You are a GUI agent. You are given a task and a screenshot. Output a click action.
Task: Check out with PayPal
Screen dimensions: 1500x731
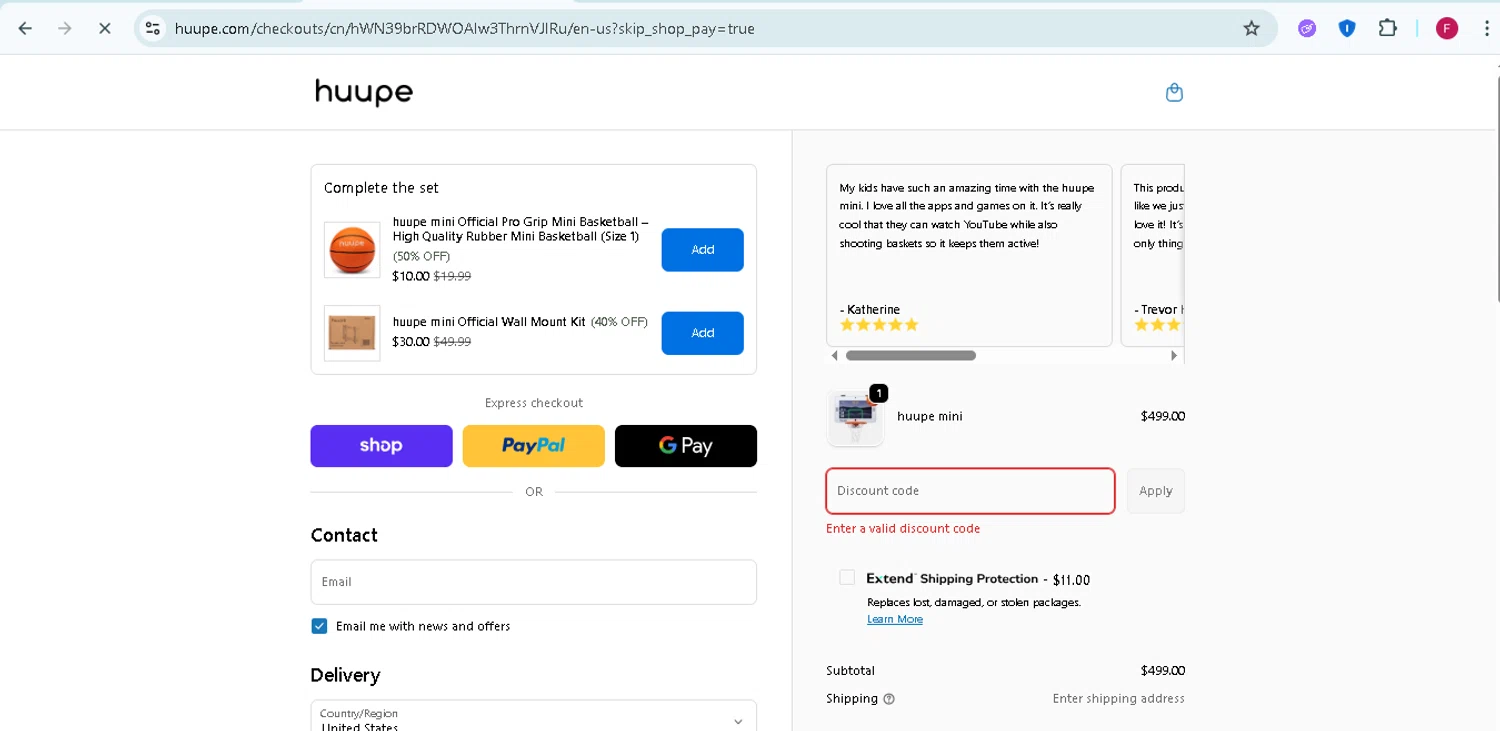533,446
